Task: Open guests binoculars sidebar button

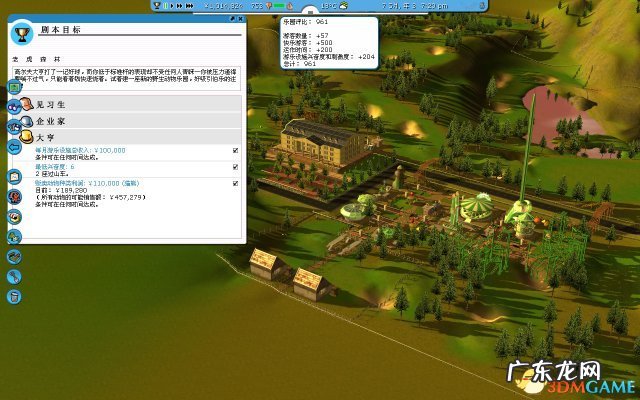Action: point(14,107)
